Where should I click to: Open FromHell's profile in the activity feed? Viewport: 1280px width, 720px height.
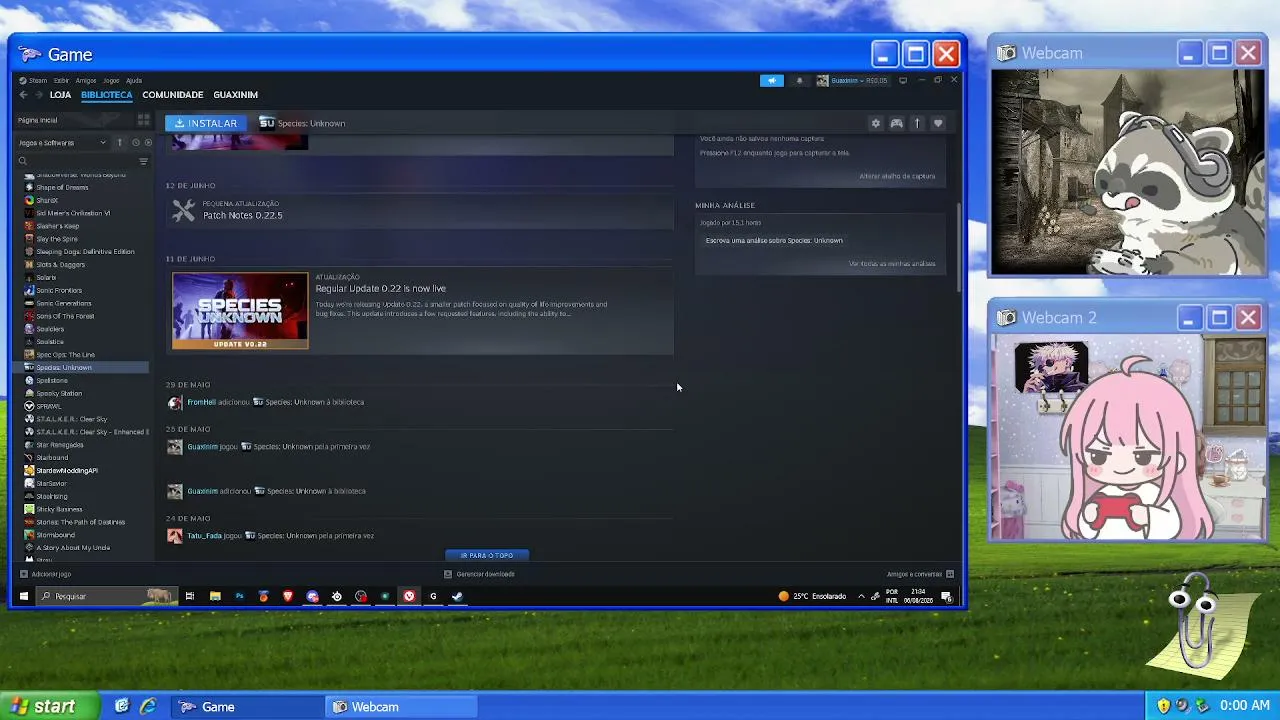[x=201, y=402]
